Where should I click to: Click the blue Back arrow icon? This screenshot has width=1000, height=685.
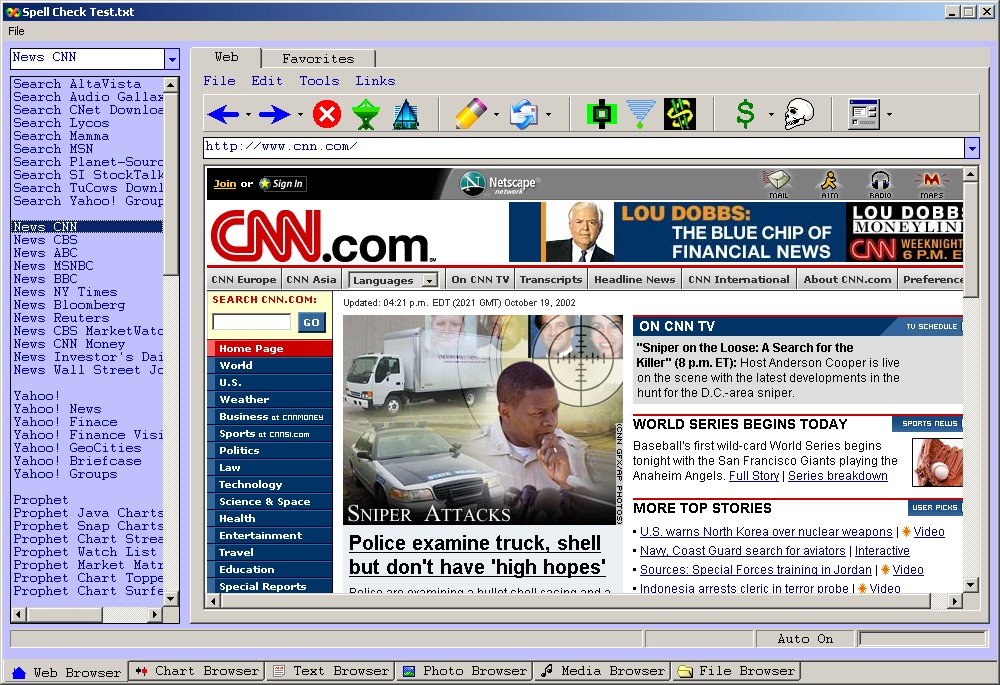(223, 115)
